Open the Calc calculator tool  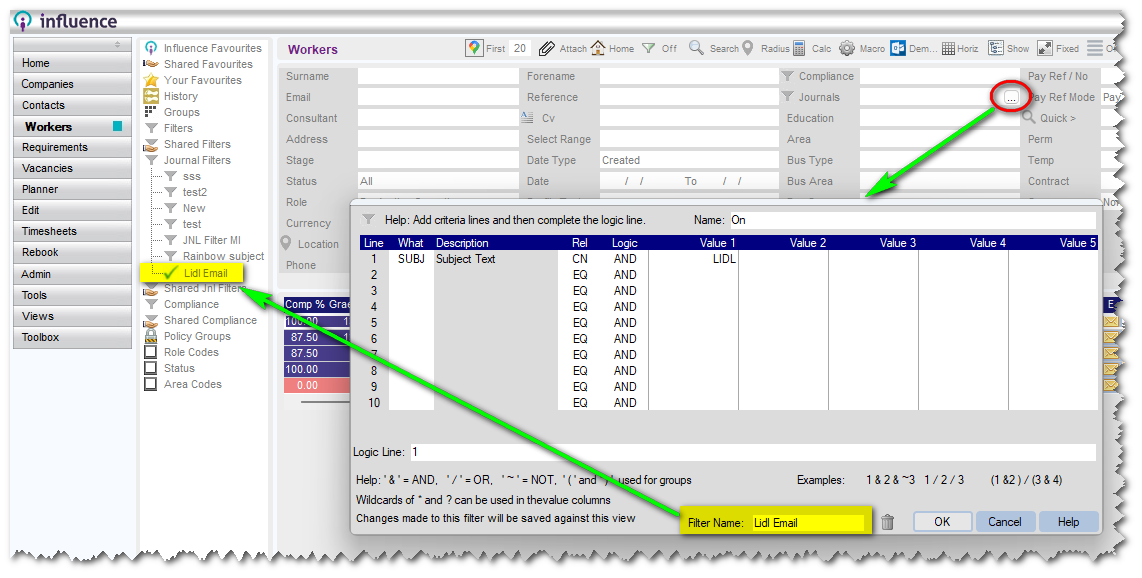pyautogui.click(x=799, y=48)
